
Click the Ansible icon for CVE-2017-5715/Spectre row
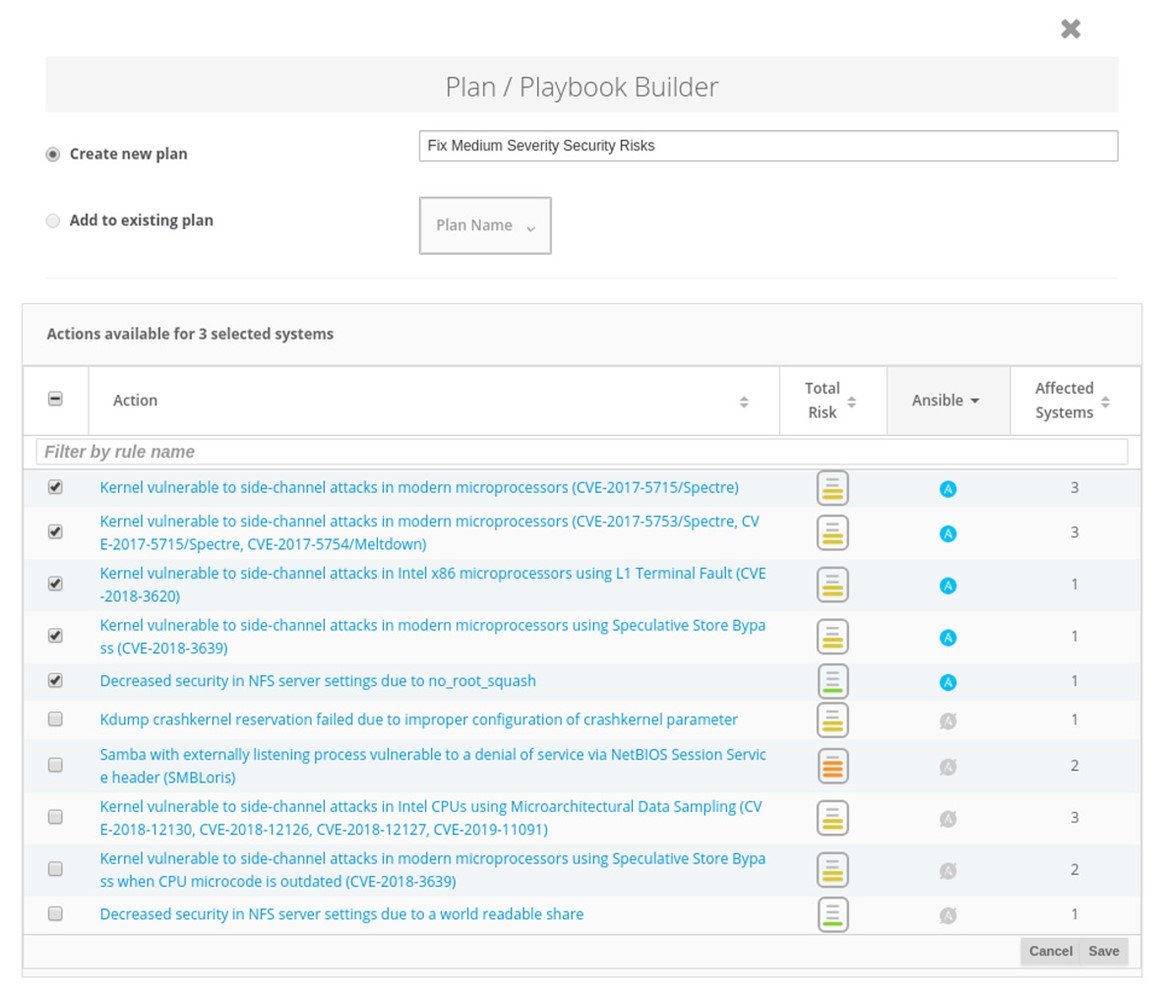pyautogui.click(x=948, y=489)
